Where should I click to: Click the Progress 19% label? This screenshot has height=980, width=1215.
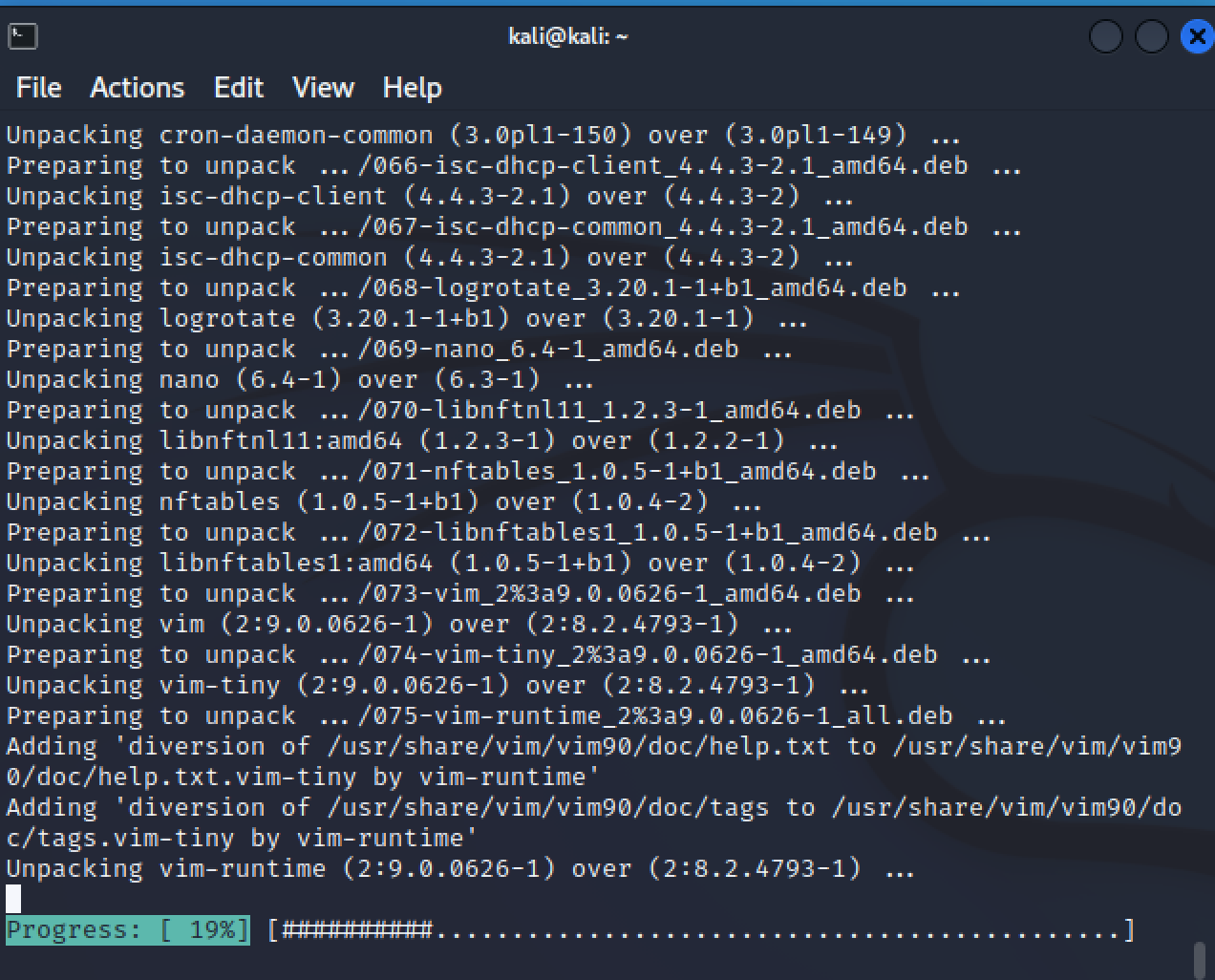tap(127, 930)
